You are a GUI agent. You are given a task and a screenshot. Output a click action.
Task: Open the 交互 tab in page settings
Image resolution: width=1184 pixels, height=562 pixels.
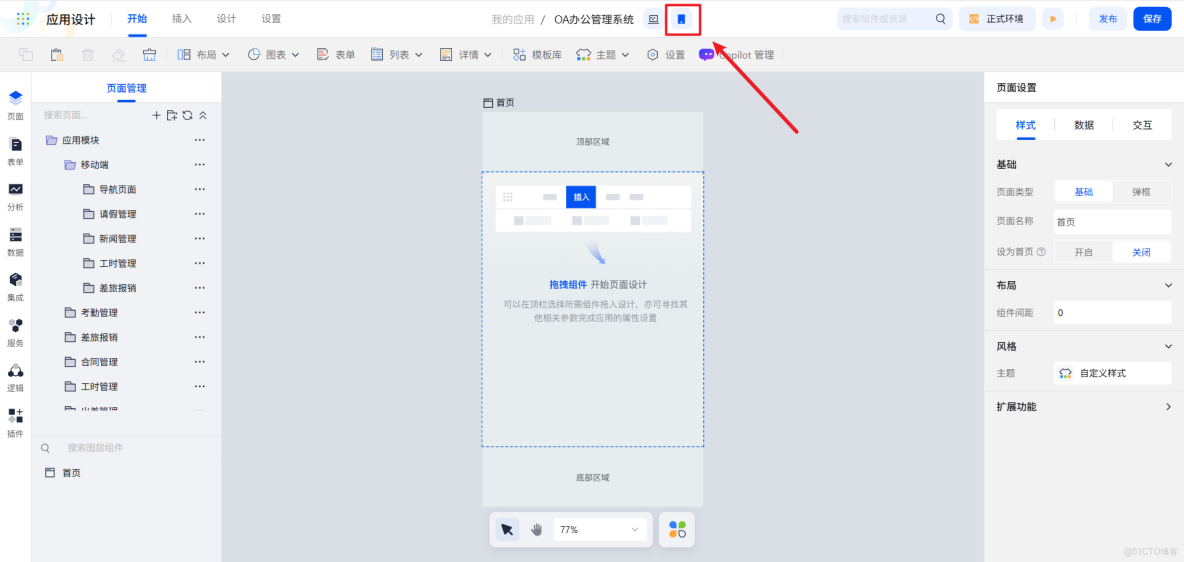[1142, 125]
